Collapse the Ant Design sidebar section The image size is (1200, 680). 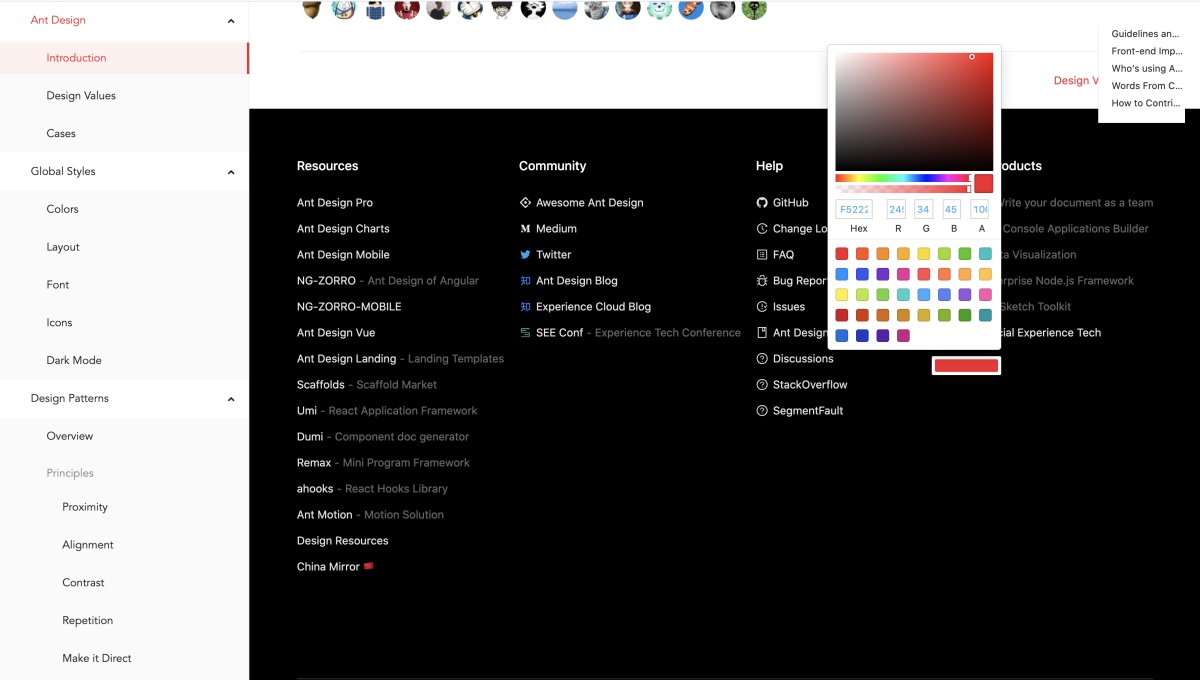[231, 20]
